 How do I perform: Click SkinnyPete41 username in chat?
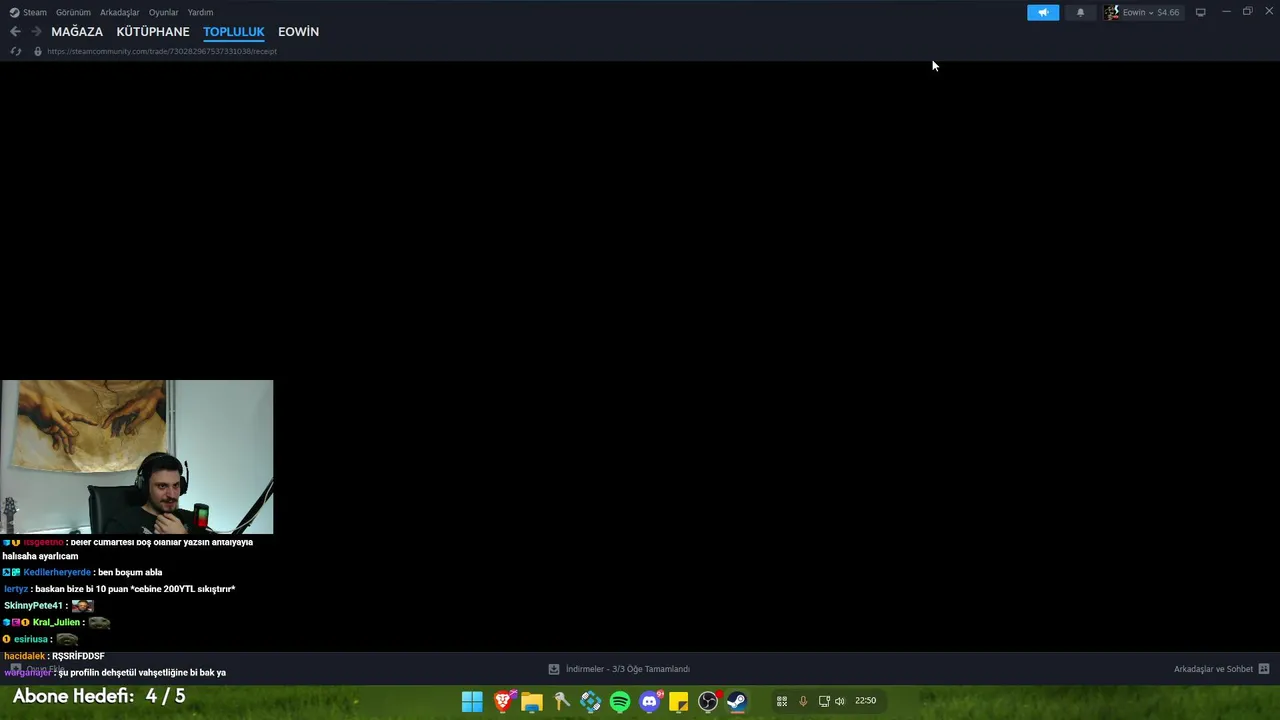(33, 606)
